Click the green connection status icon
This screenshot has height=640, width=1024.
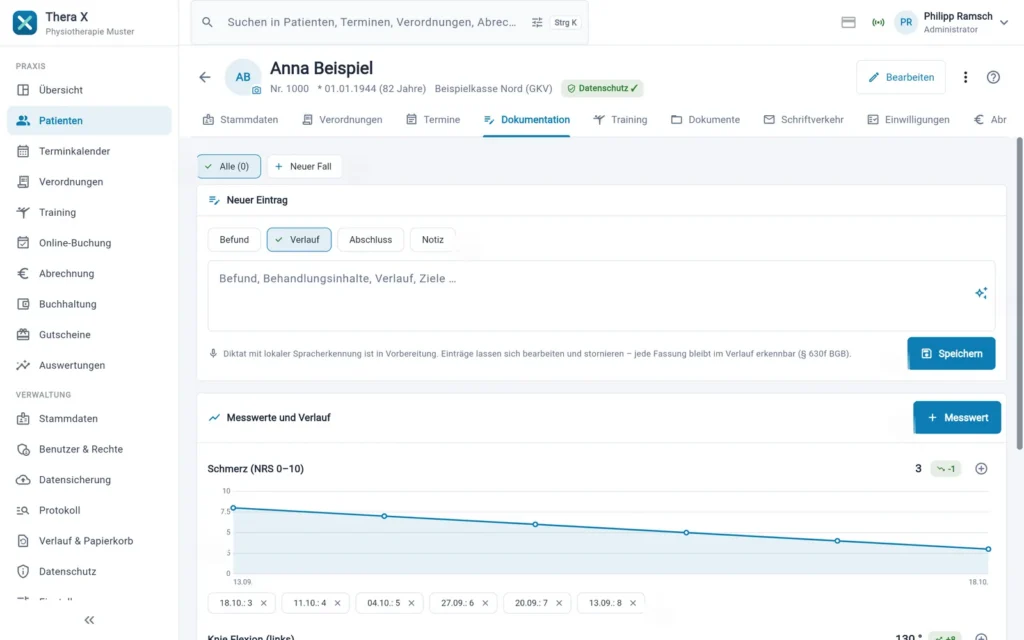point(878,22)
